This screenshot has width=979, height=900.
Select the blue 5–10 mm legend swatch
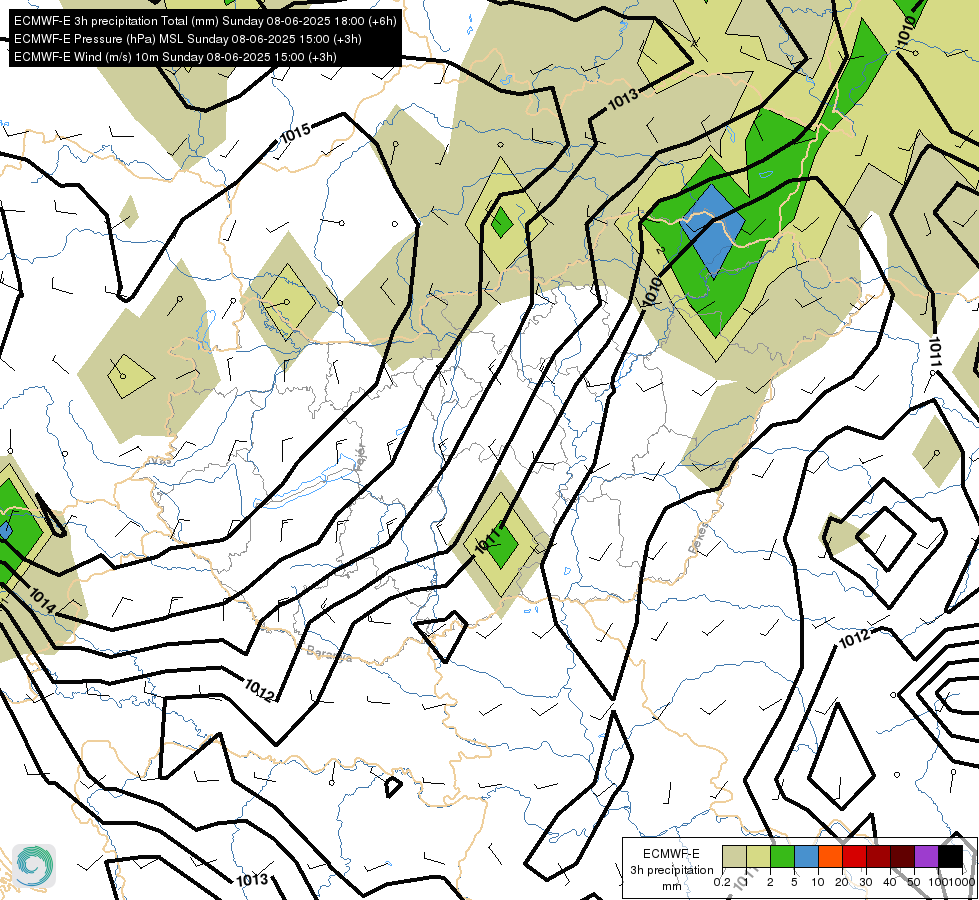806,856
